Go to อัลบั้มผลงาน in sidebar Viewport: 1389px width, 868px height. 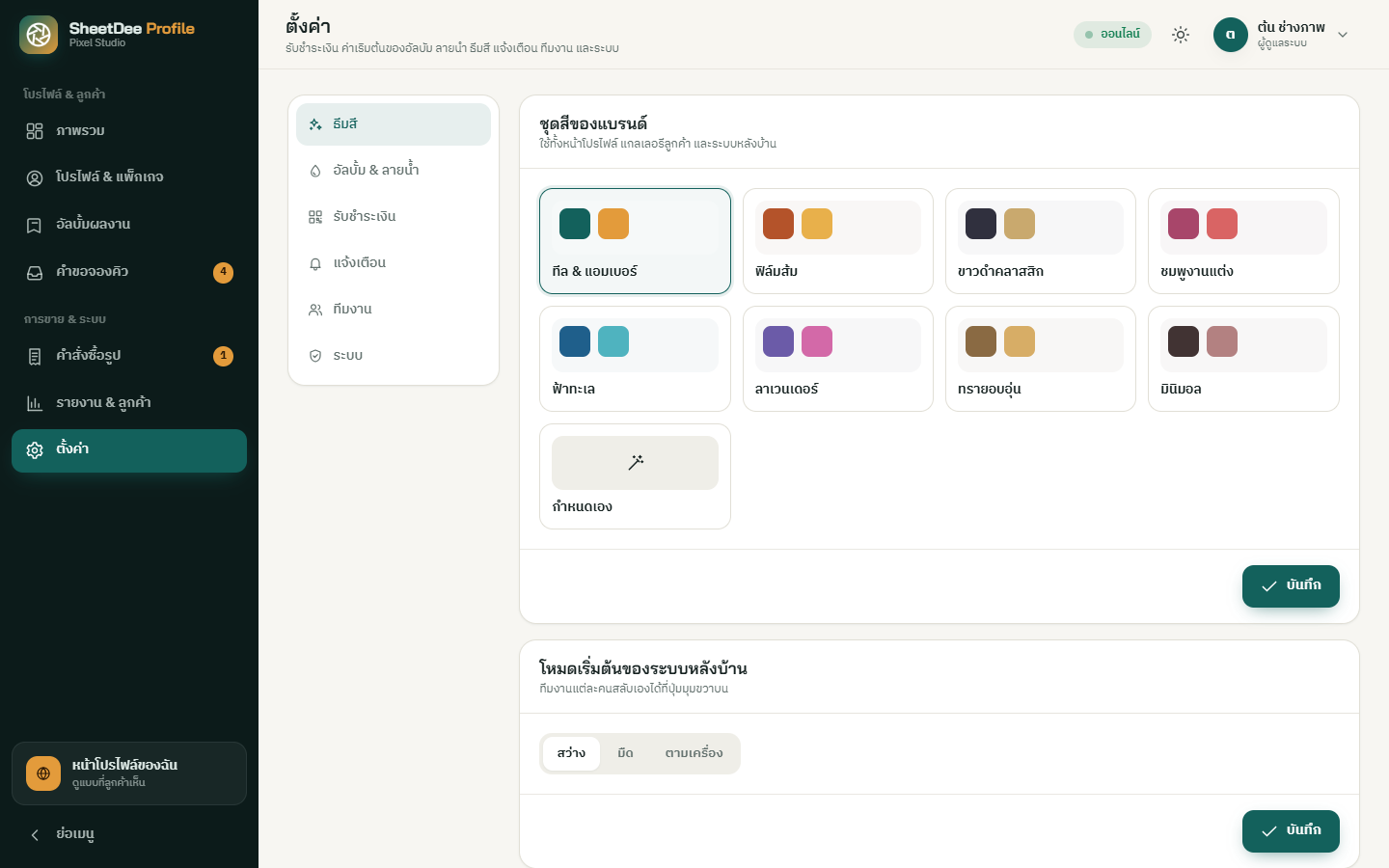point(129,225)
